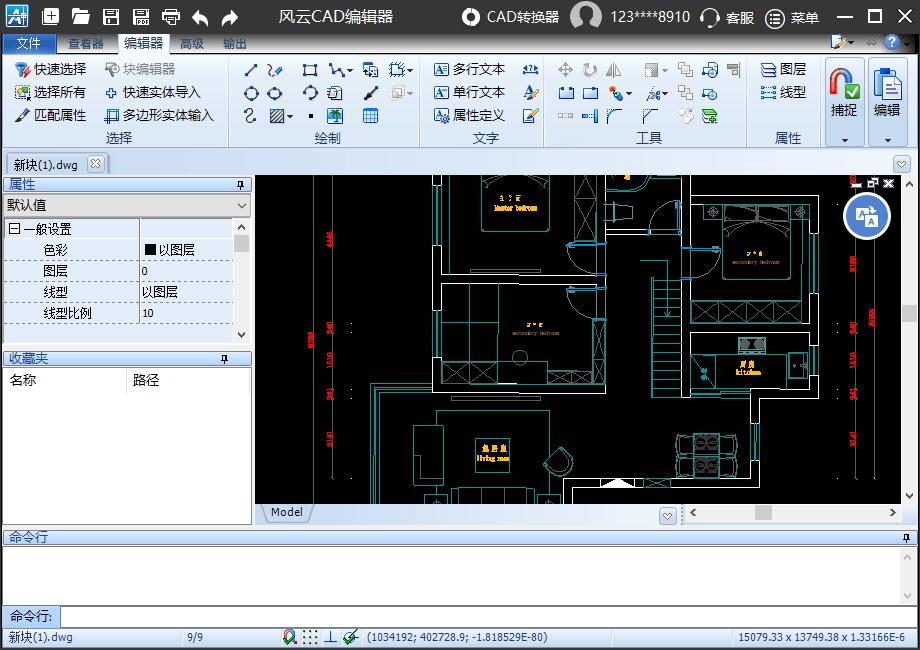Toggle object snap in status bar
The width and height of the screenshot is (920, 650).
(x=289, y=637)
